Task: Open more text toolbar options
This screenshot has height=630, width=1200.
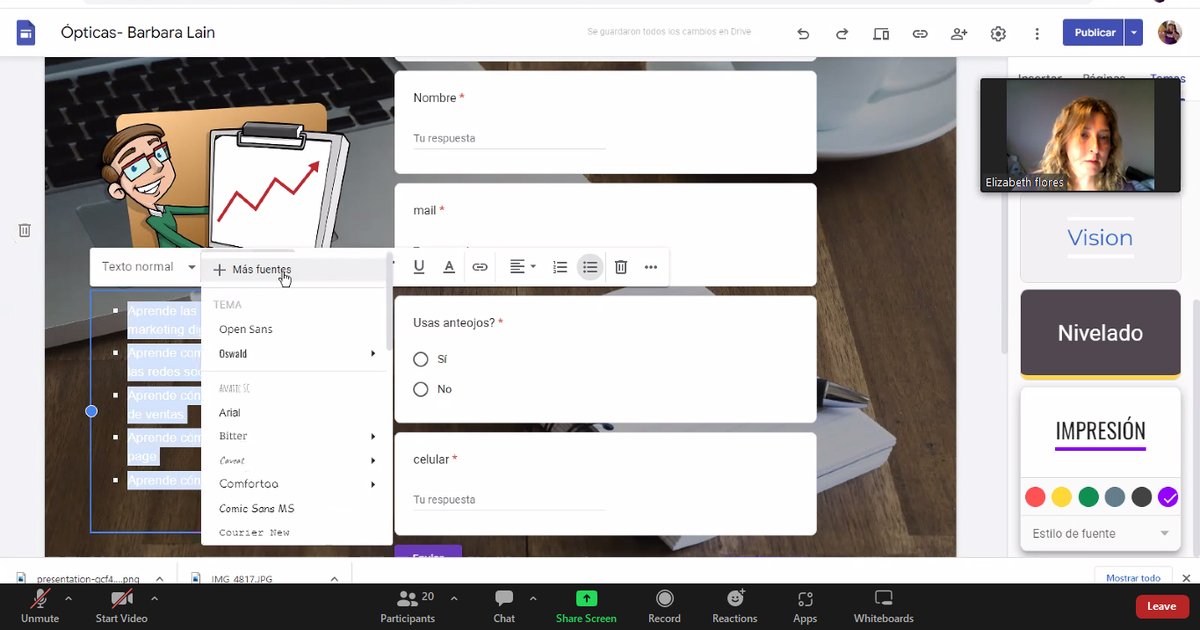Action: tap(651, 267)
